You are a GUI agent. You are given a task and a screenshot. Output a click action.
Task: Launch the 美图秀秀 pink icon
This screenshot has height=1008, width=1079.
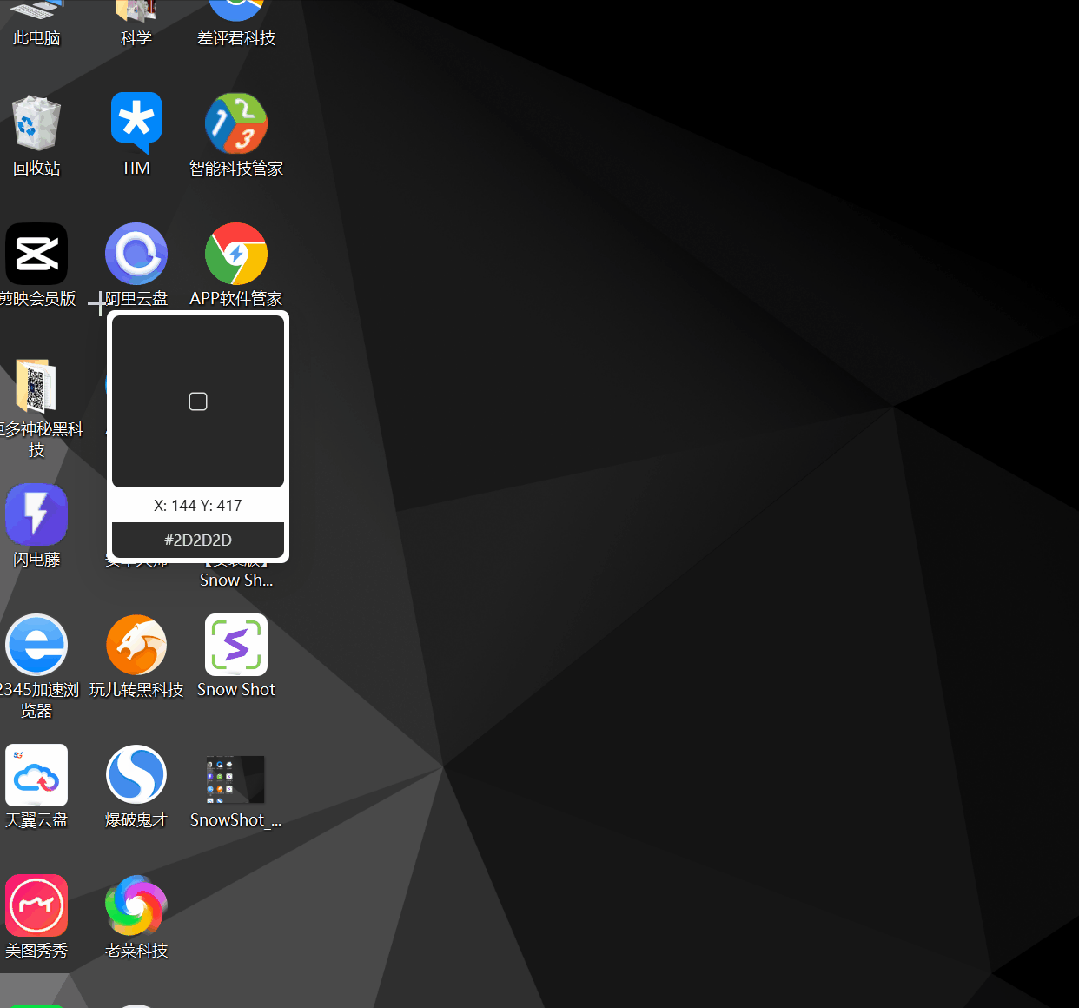(36, 905)
